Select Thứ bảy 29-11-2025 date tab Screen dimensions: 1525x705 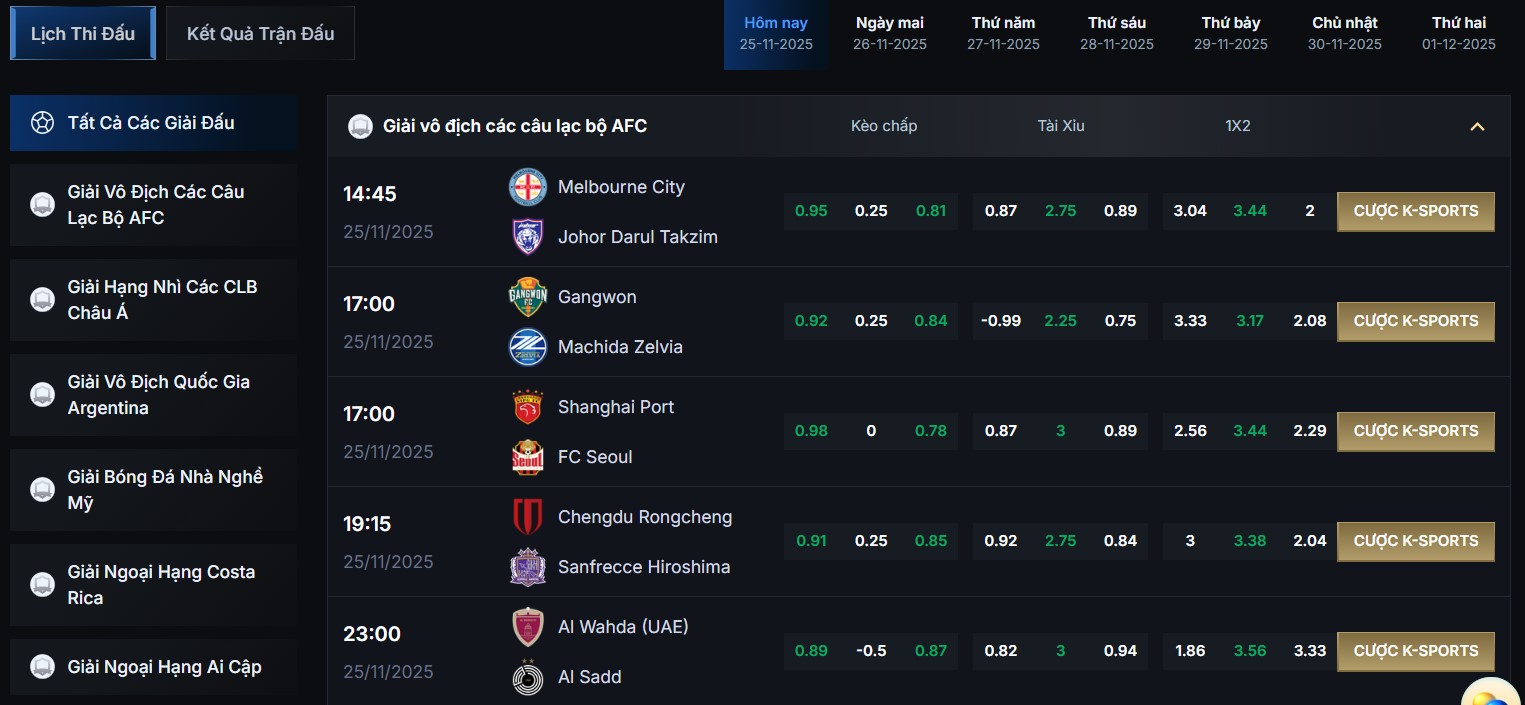point(1231,33)
